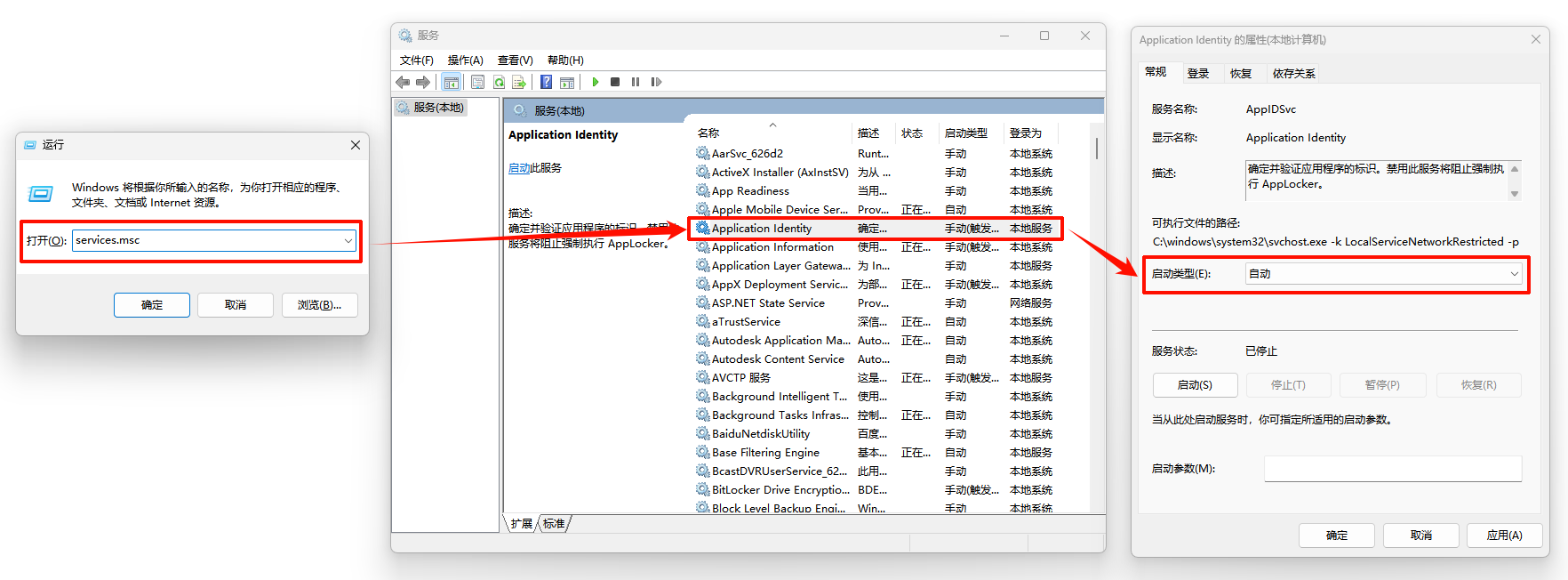The width and height of the screenshot is (1568, 580).
Task: Click the 启动(S) button in properties
Action: click(1195, 385)
